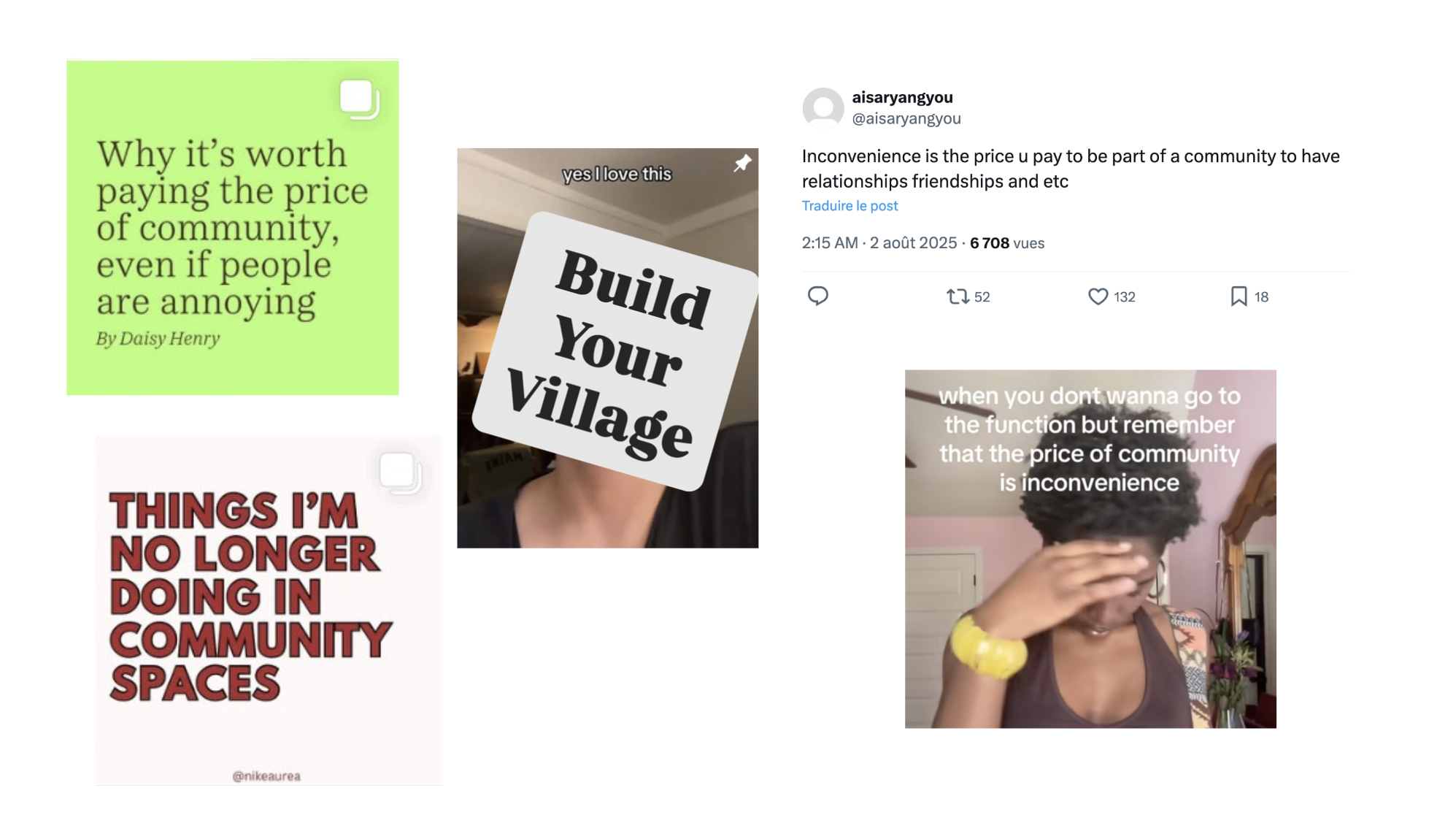Bookmark the tweet with the bookmark icon
The height and width of the screenshot is (831, 1456).
(x=1239, y=296)
